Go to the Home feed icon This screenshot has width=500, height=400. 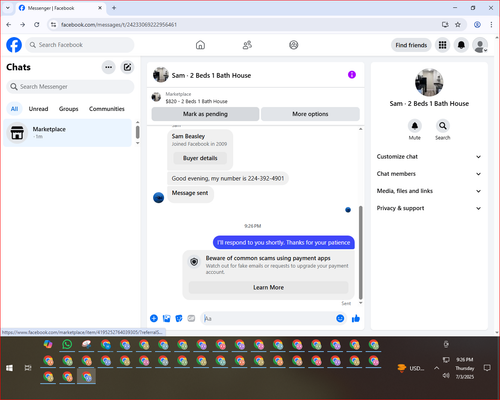200,45
